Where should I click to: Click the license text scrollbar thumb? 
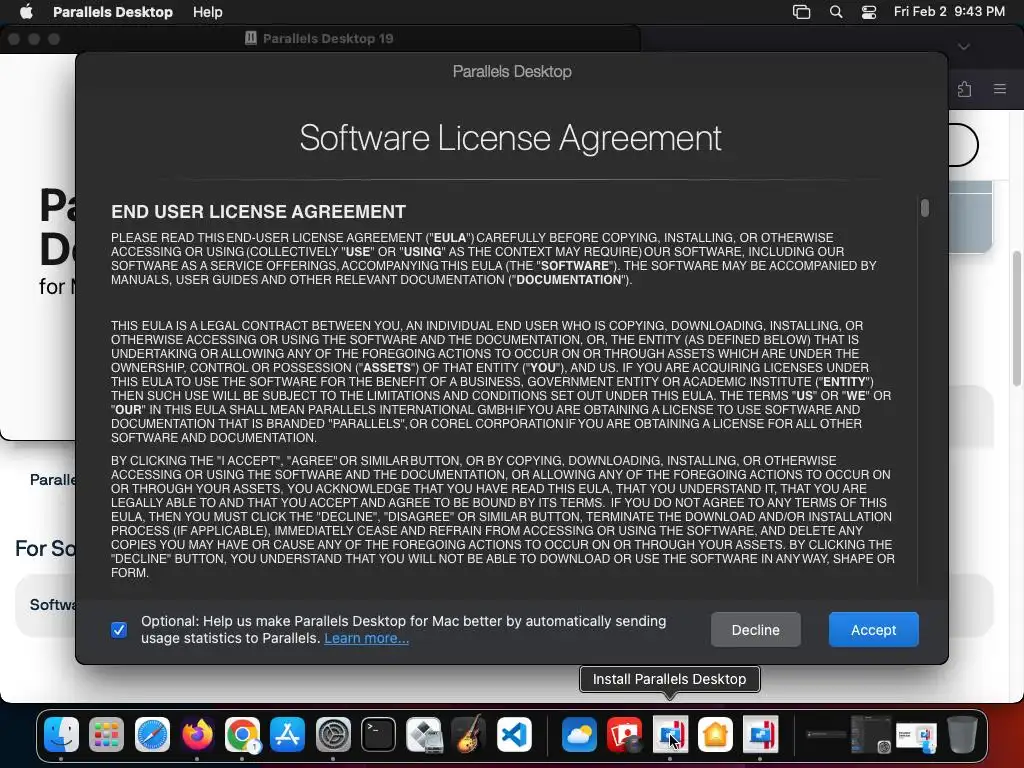(925, 208)
